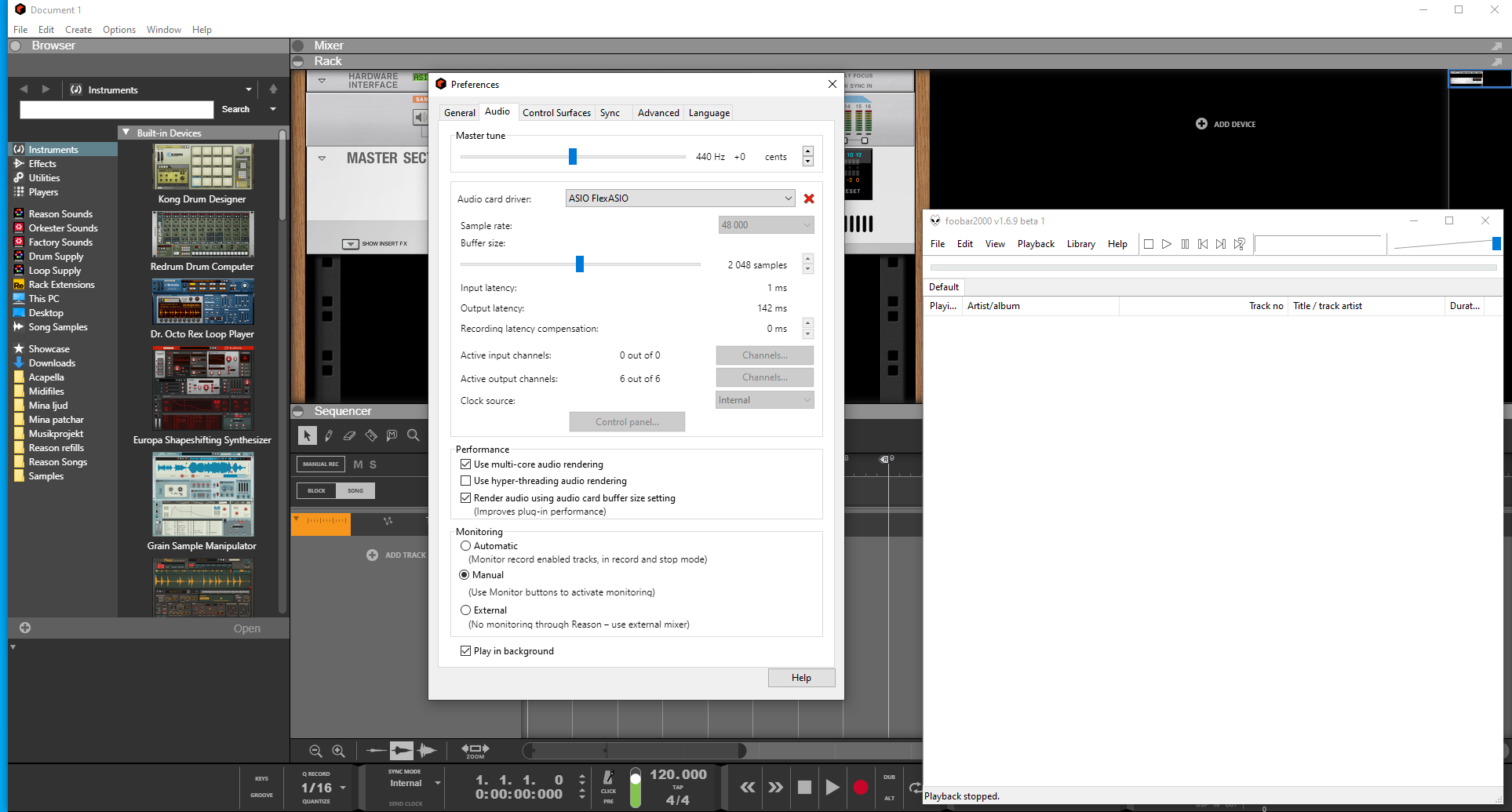Image resolution: width=1512 pixels, height=812 pixels.
Task: Select the Magnify tool in the sequencer toolbar
Action: [413, 435]
